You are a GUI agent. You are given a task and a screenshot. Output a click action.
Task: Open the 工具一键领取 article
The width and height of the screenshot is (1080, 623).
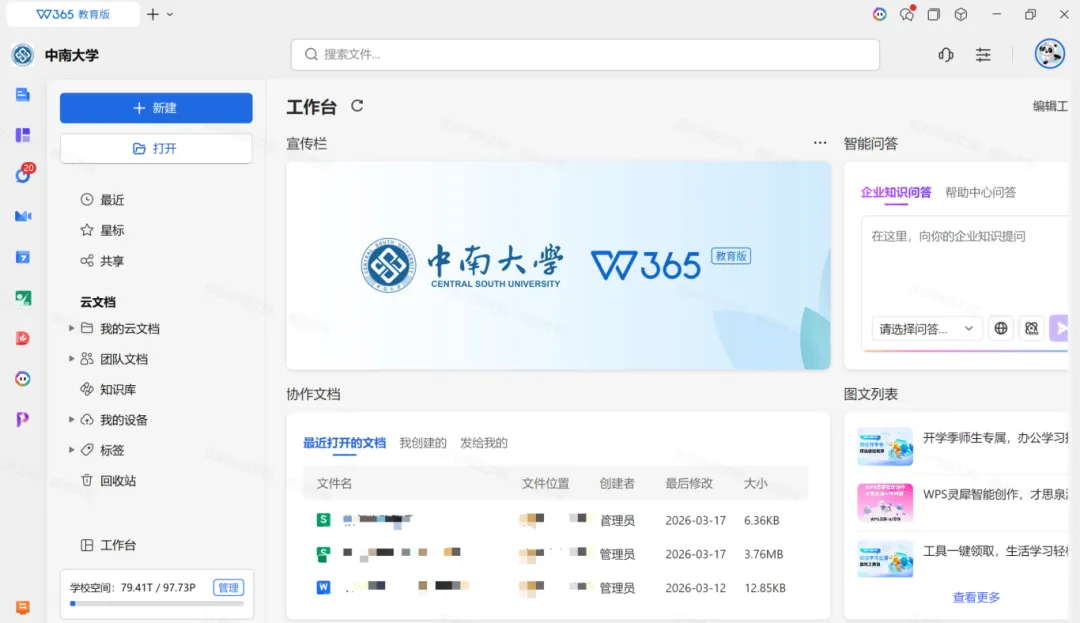coord(963,558)
